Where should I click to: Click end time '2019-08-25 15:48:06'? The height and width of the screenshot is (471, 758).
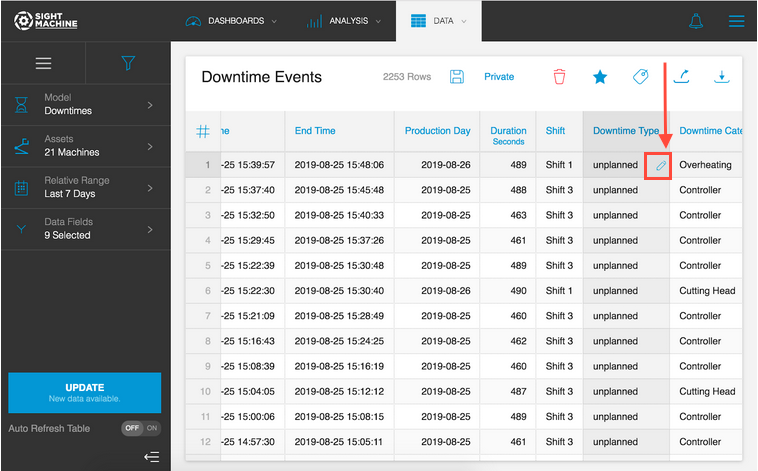[339, 165]
